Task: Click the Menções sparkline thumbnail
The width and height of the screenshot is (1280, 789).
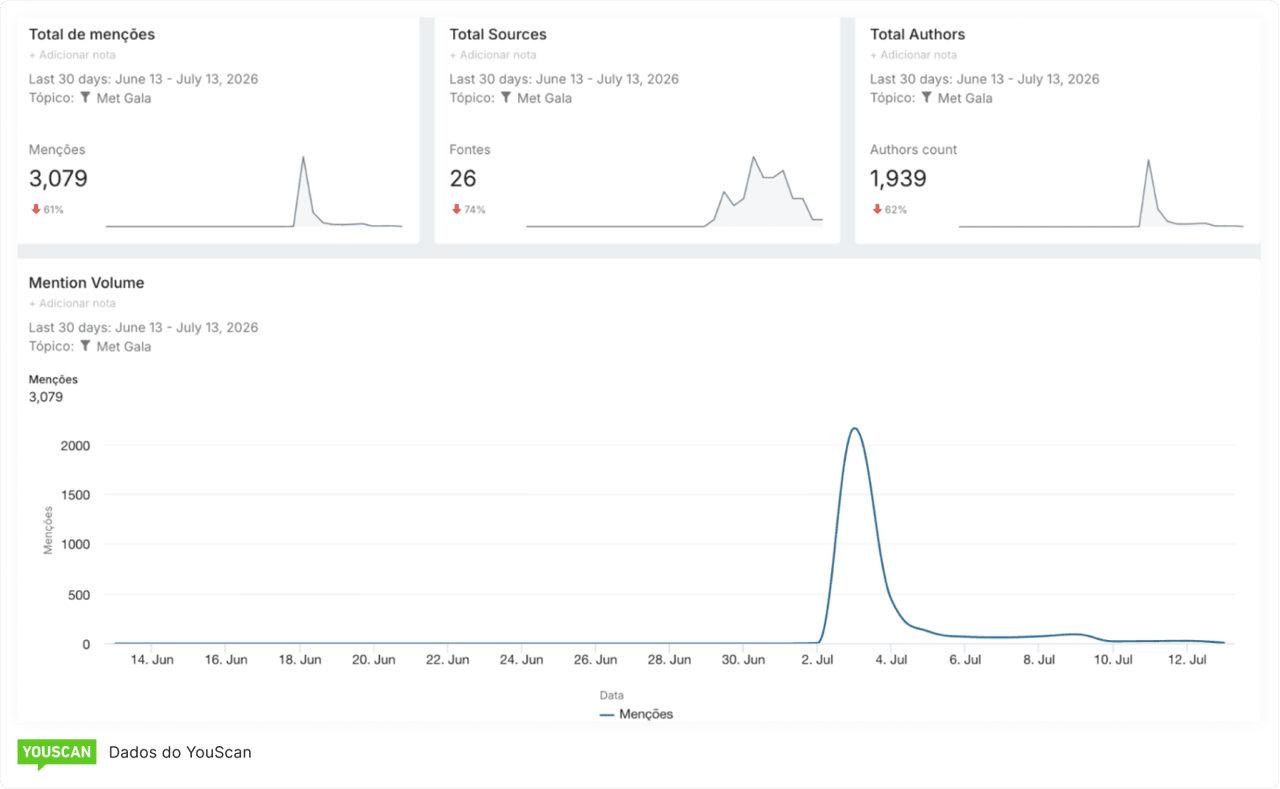Action: (x=254, y=191)
